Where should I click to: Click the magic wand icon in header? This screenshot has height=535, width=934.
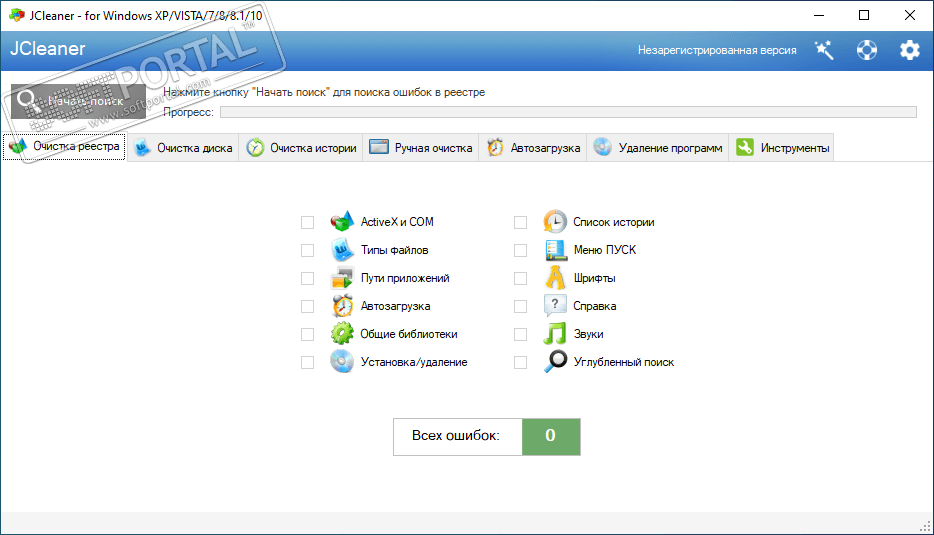[824, 50]
